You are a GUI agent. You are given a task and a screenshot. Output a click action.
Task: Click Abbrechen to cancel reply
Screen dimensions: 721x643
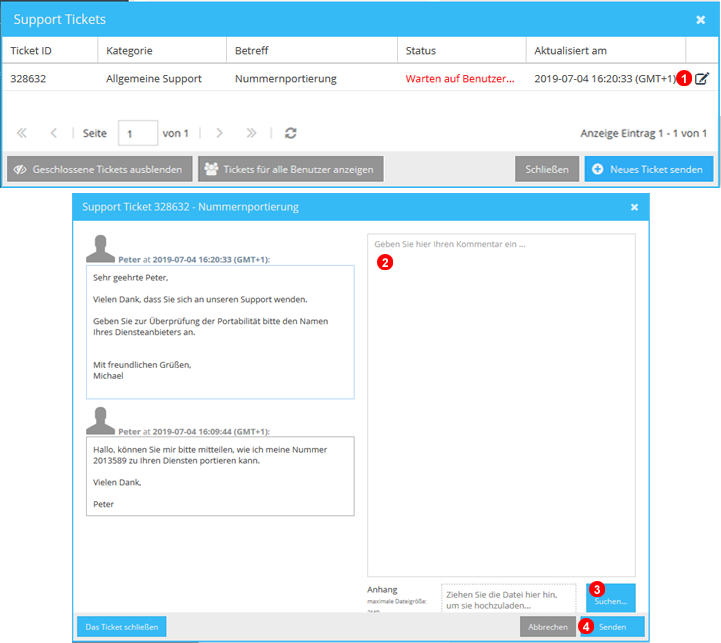pos(547,627)
